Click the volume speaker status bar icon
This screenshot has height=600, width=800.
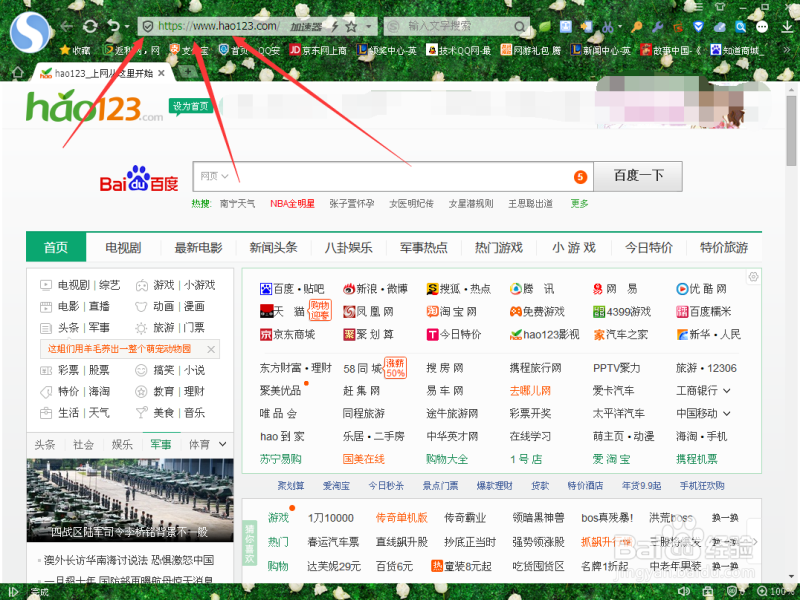[684, 592]
